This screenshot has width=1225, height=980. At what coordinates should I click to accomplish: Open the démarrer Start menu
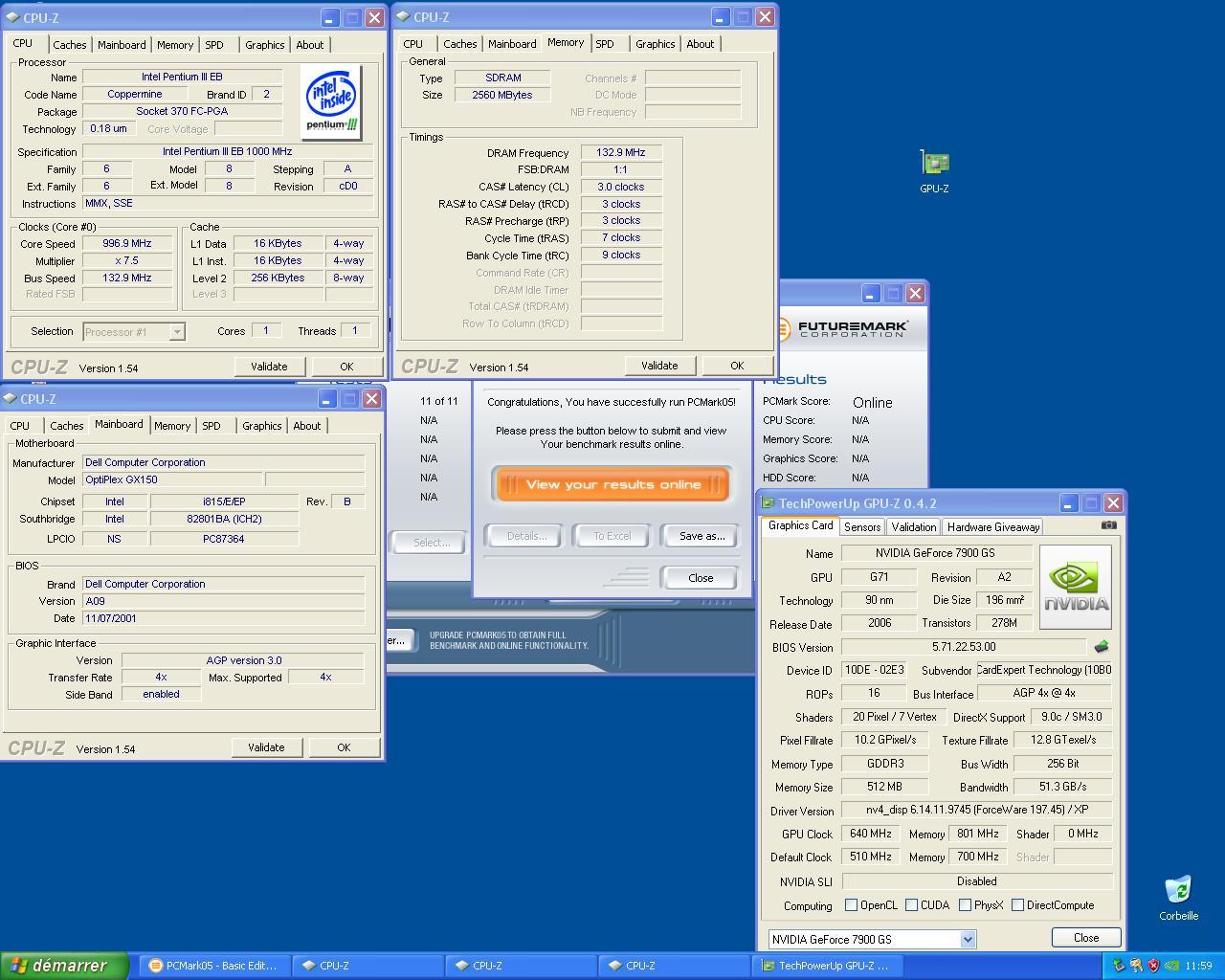pyautogui.click(x=64, y=966)
